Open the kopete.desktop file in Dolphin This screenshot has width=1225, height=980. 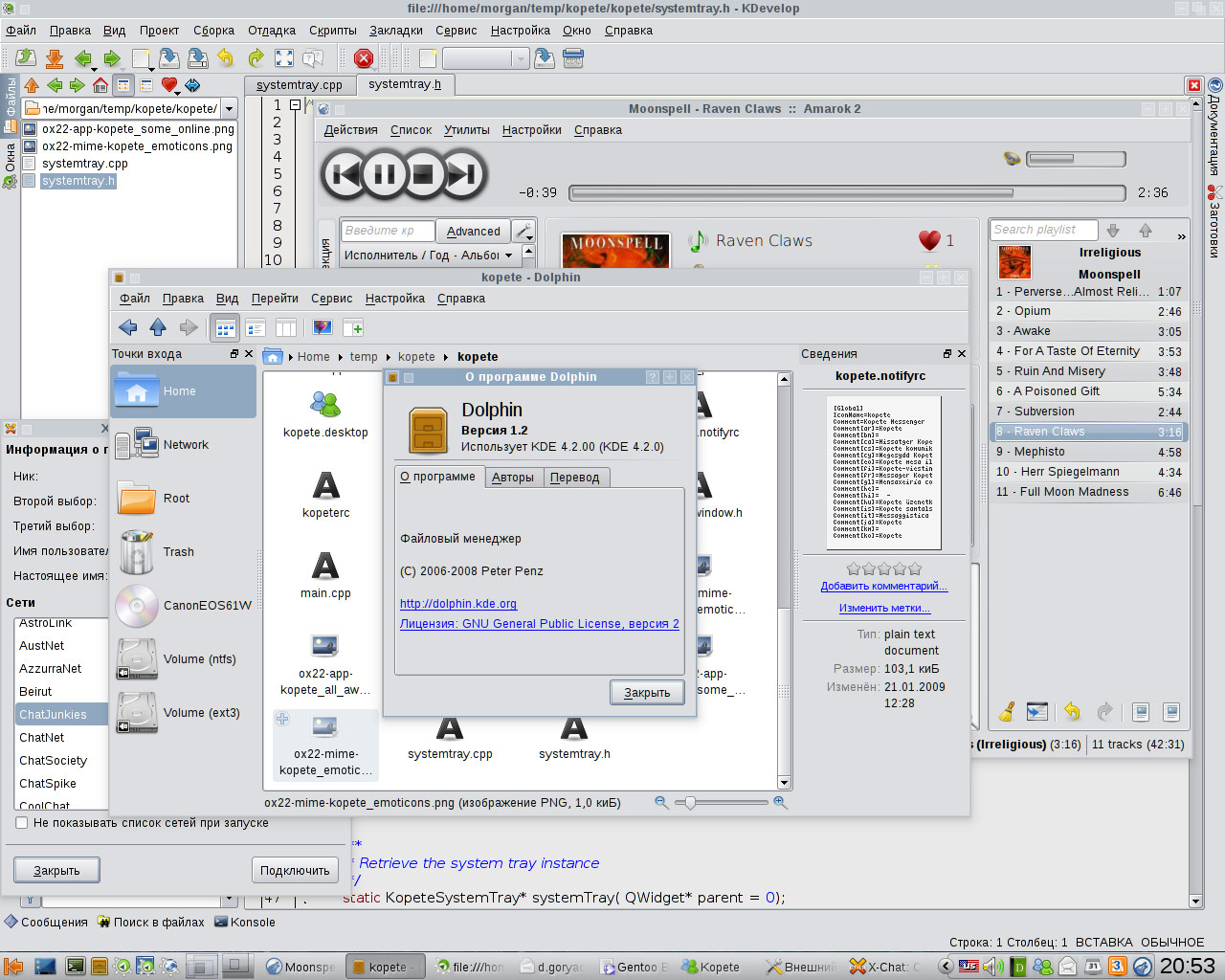[x=325, y=414]
